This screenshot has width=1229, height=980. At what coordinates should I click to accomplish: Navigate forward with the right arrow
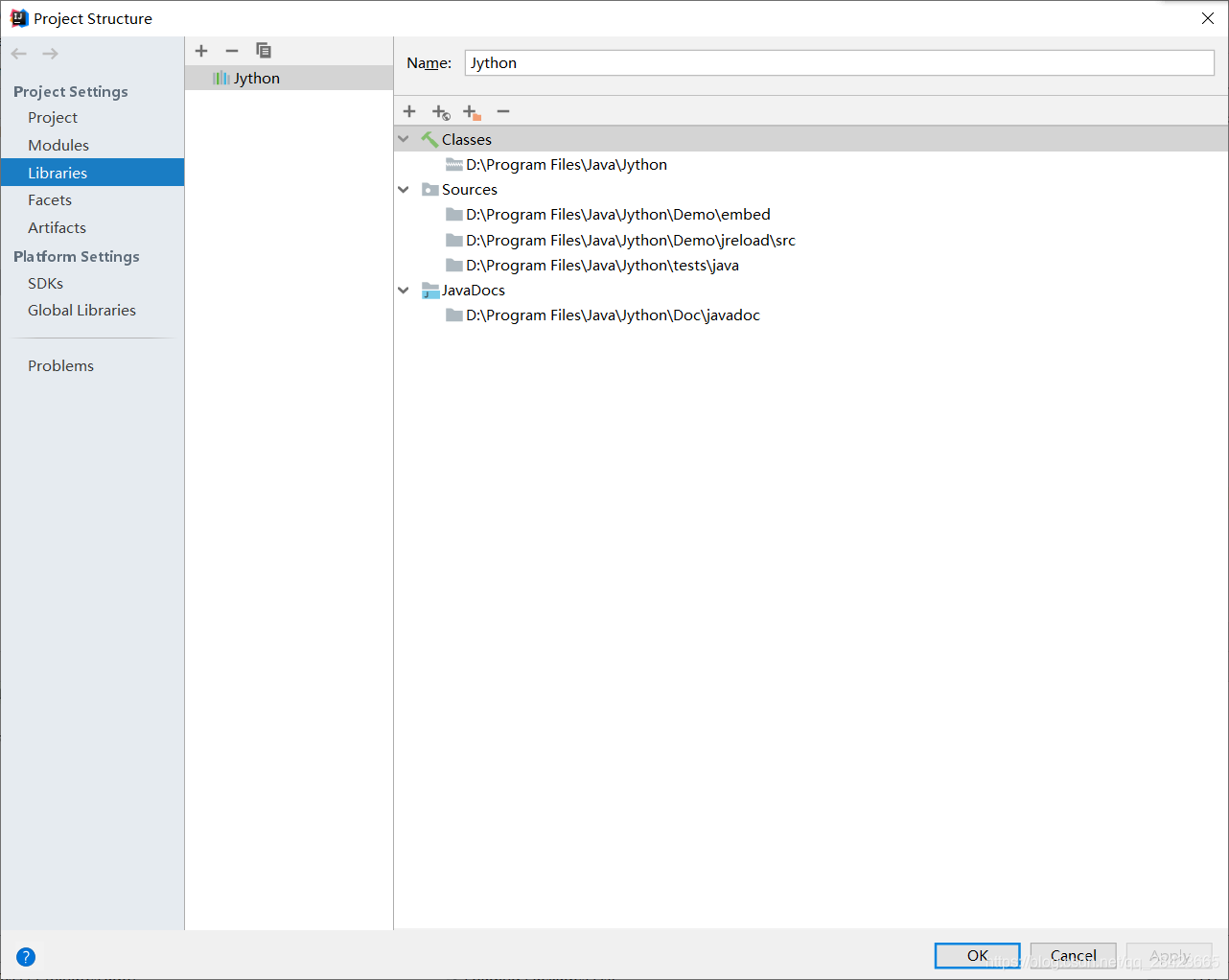click(x=49, y=53)
